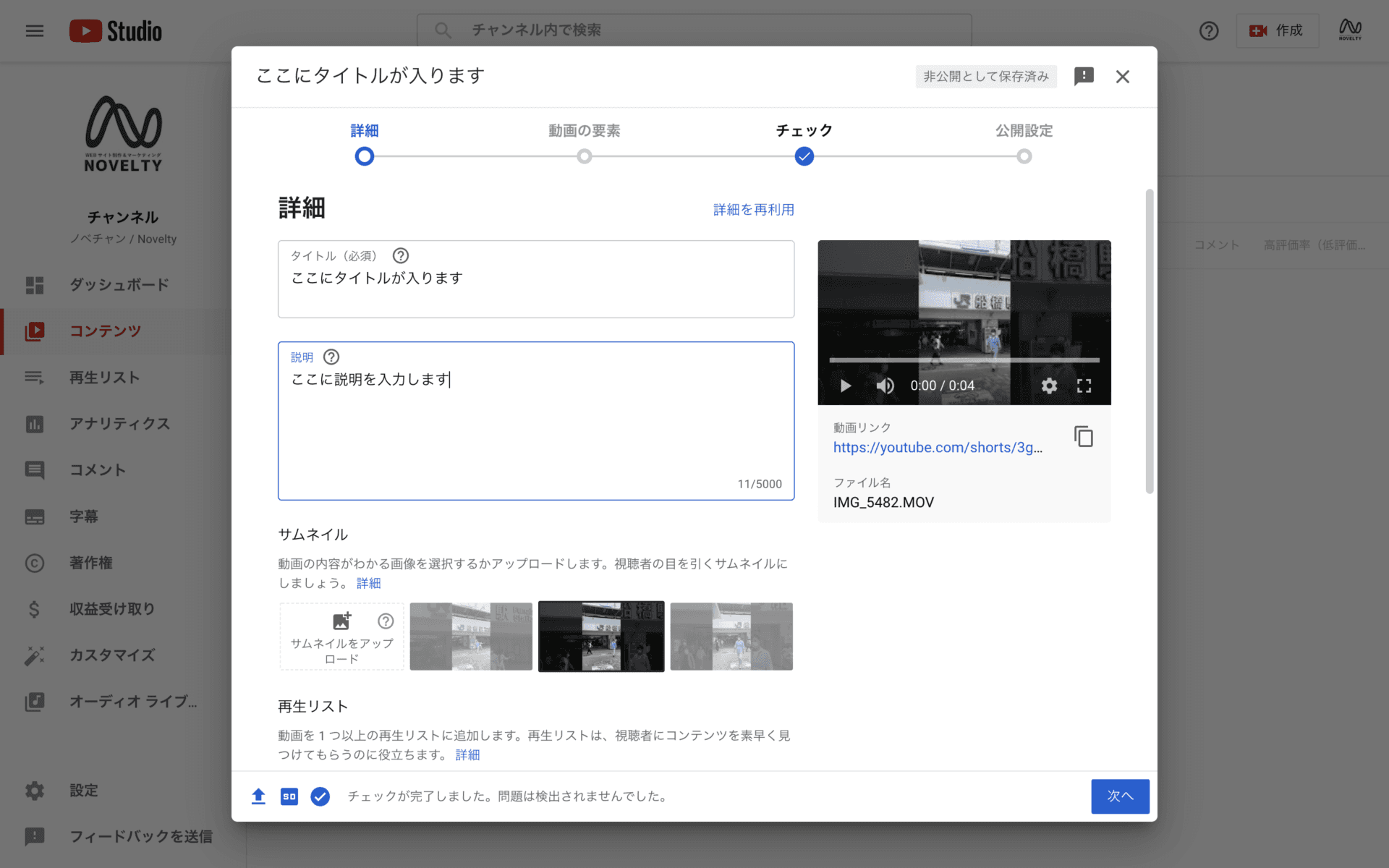The image size is (1389, 868).
Task: Mute the video preview volume
Action: 885,386
